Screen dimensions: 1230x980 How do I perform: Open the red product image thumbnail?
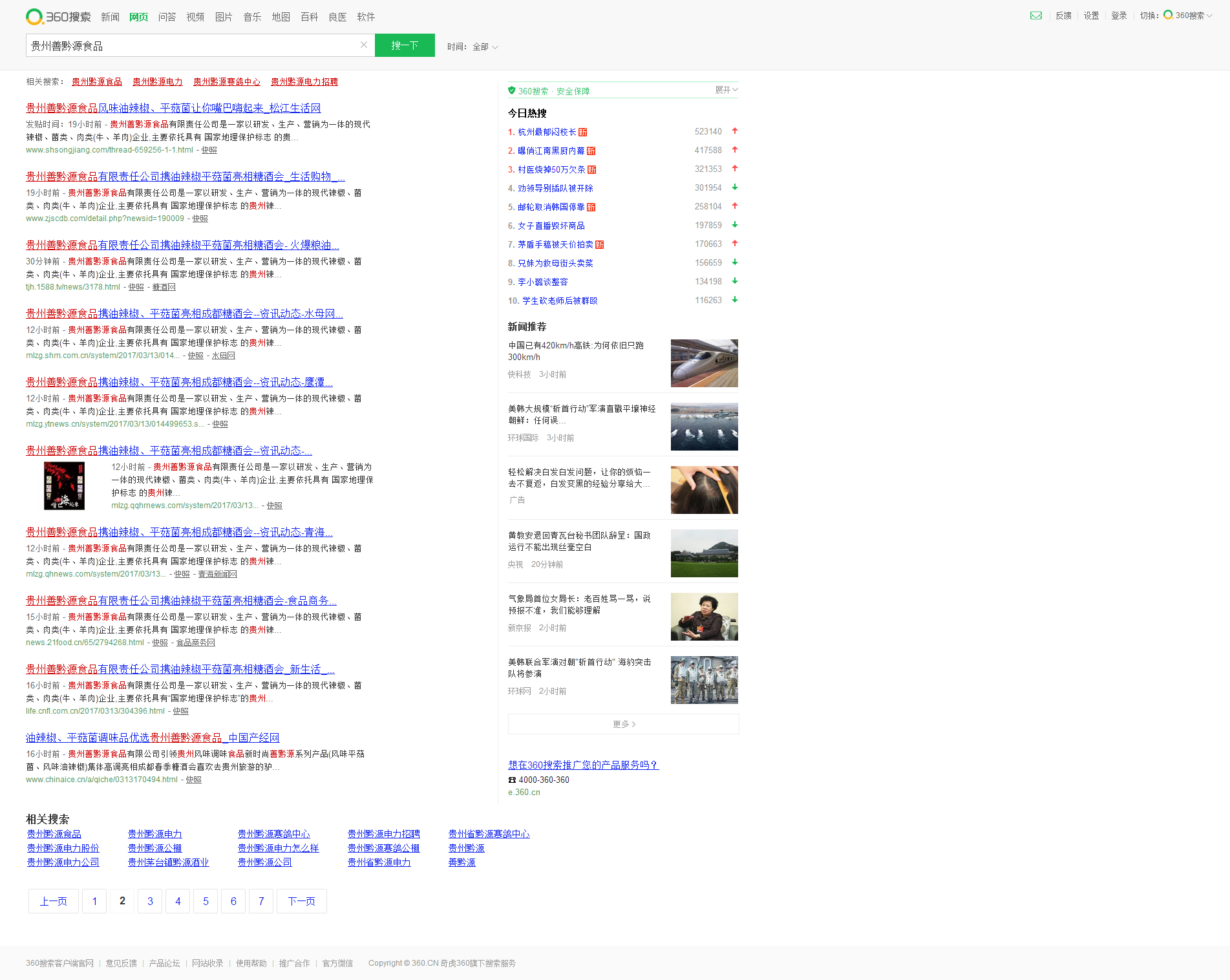coord(64,485)
